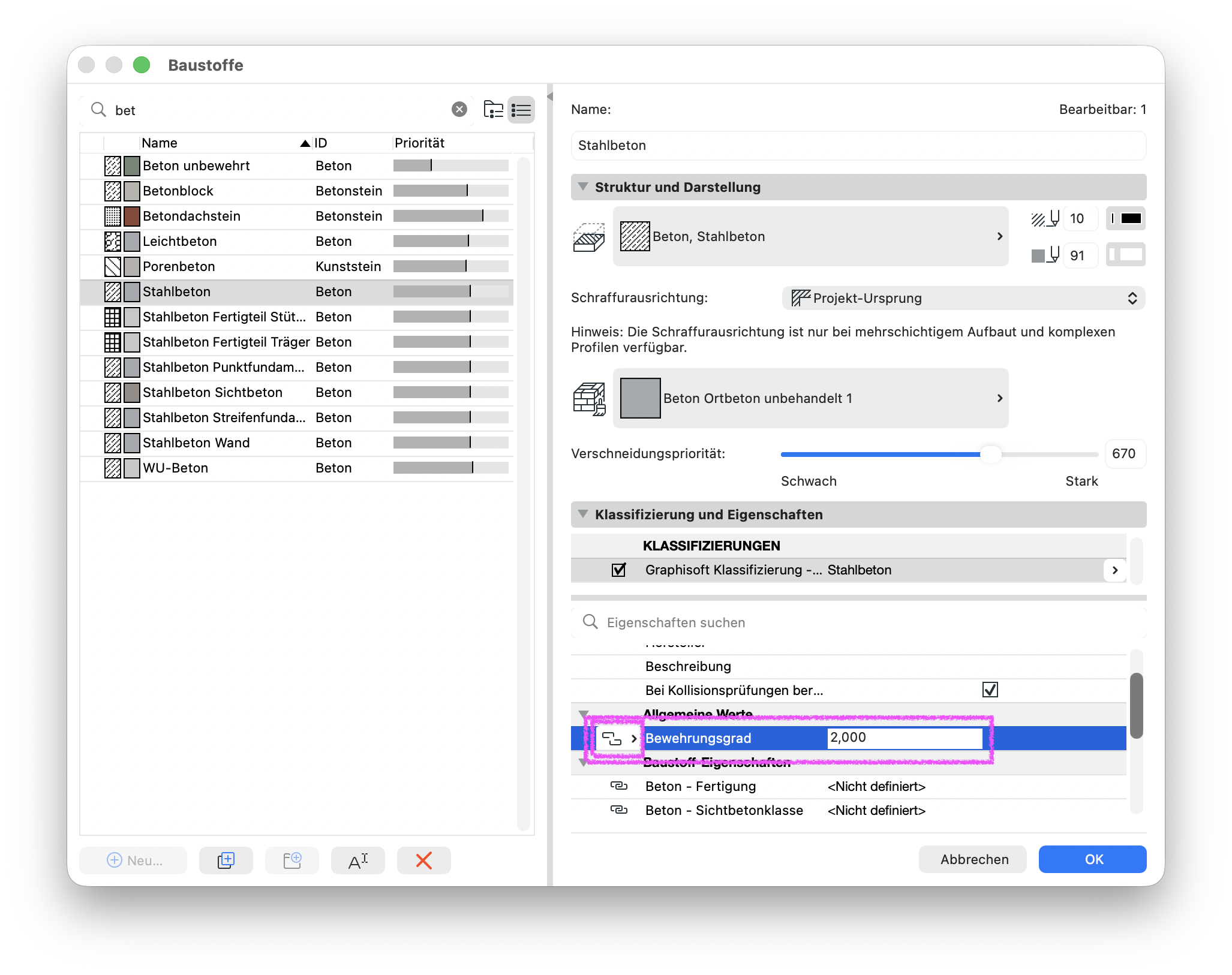1232x975 pixels.
Task: Click the Stahlbeton name input field
Action: [x=858, y=146]
